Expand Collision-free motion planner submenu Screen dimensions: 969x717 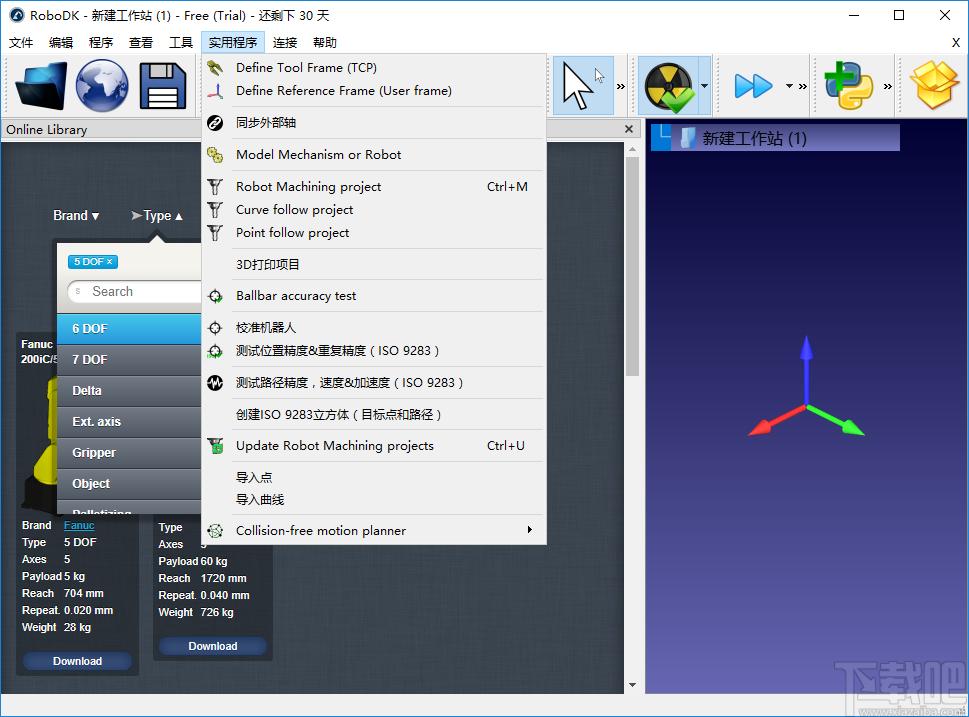[374, 530]
